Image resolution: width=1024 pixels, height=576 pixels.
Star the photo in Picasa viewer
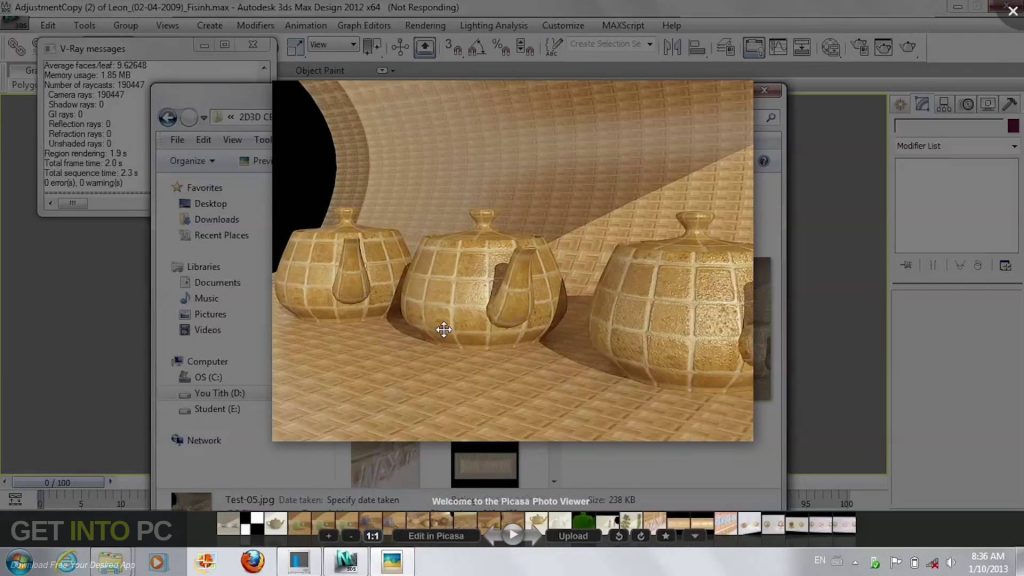coord(665,536)
